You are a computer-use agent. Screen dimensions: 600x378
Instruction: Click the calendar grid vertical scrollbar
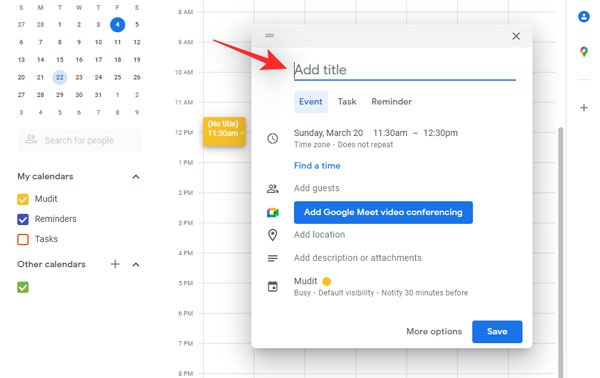pyautogui.click(x=561, y=253)
